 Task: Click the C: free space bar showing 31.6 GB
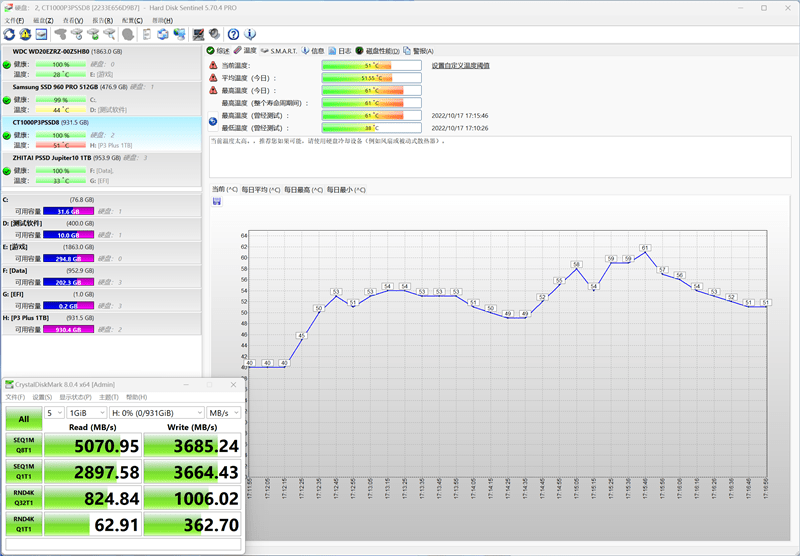click(x=68, y=211)
